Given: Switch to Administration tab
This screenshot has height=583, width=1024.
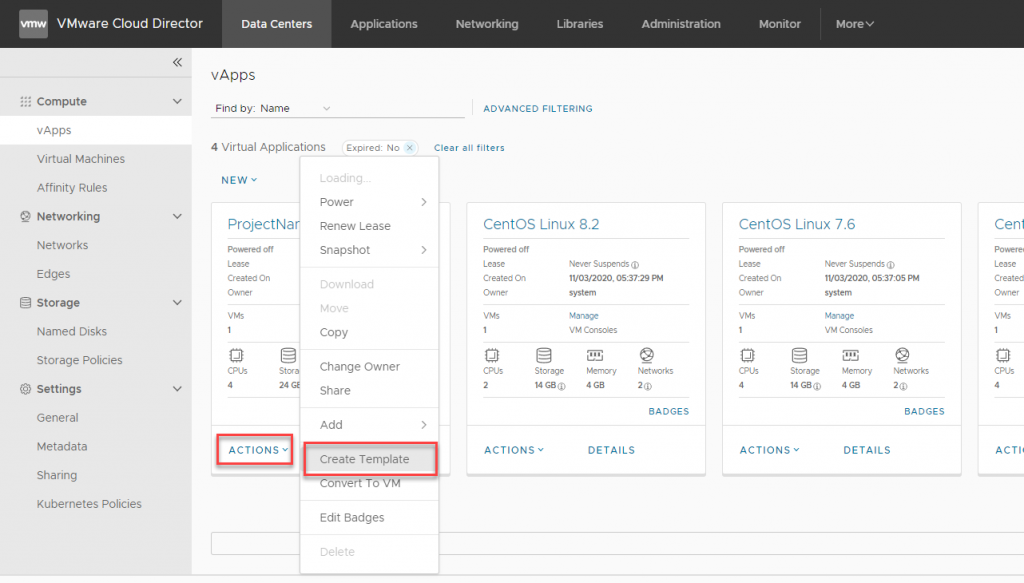Looking at the screenshot, I should click(681, 24).
